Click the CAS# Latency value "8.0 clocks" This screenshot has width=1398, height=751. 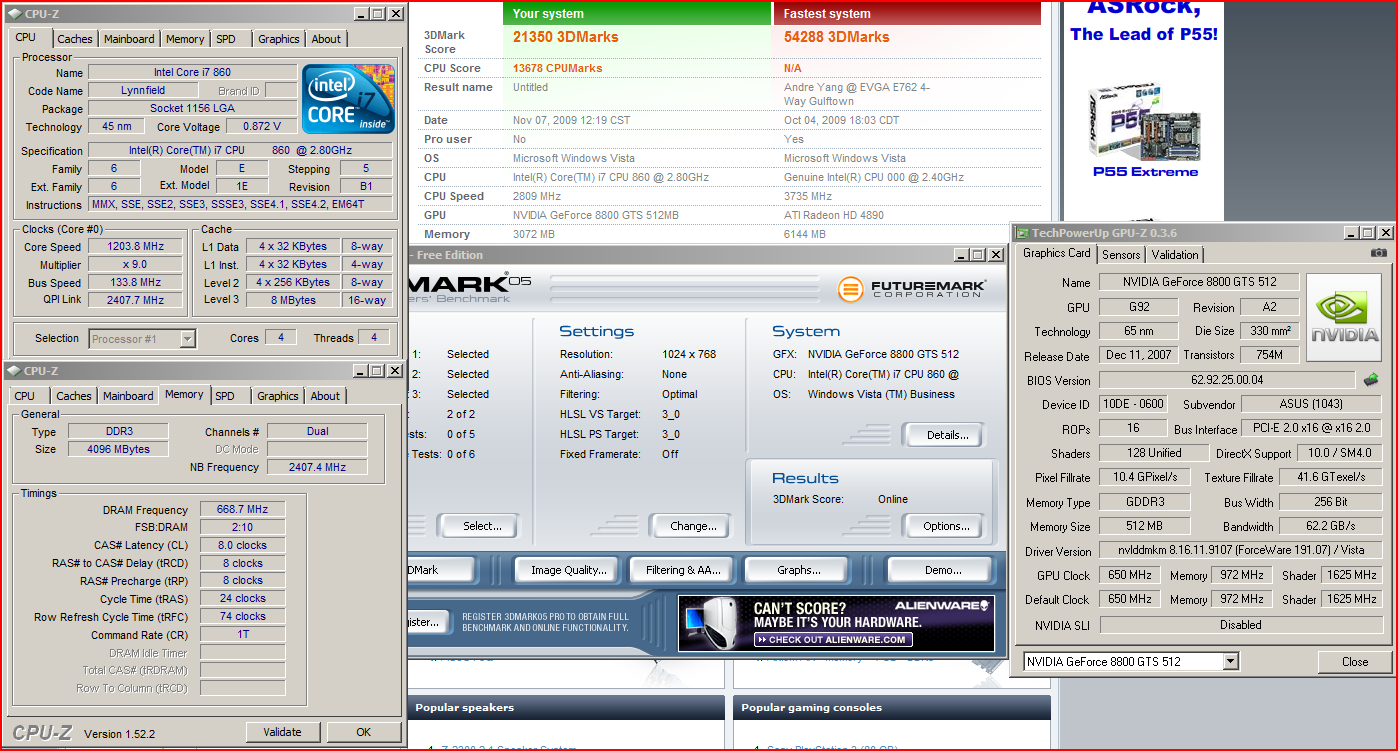242,546
